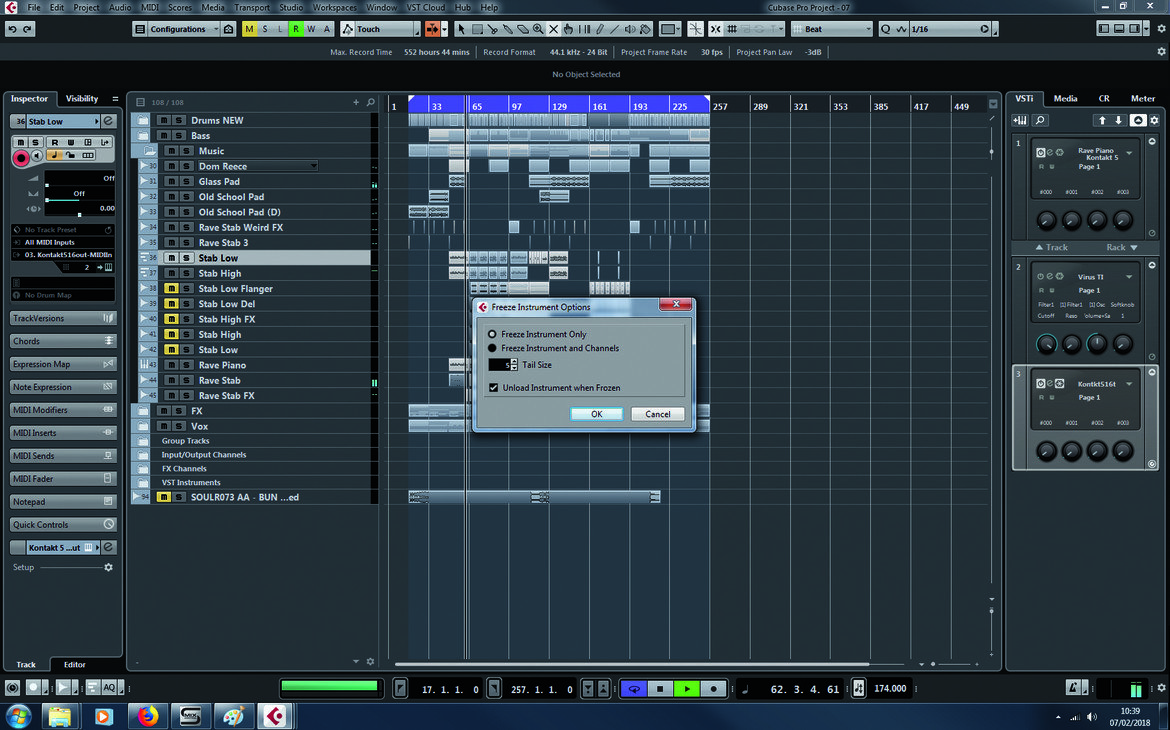Screen dimensions: 1170x730
Task: Uncheck Unload Instrument when Frozen
Action: tap(493, 388)
